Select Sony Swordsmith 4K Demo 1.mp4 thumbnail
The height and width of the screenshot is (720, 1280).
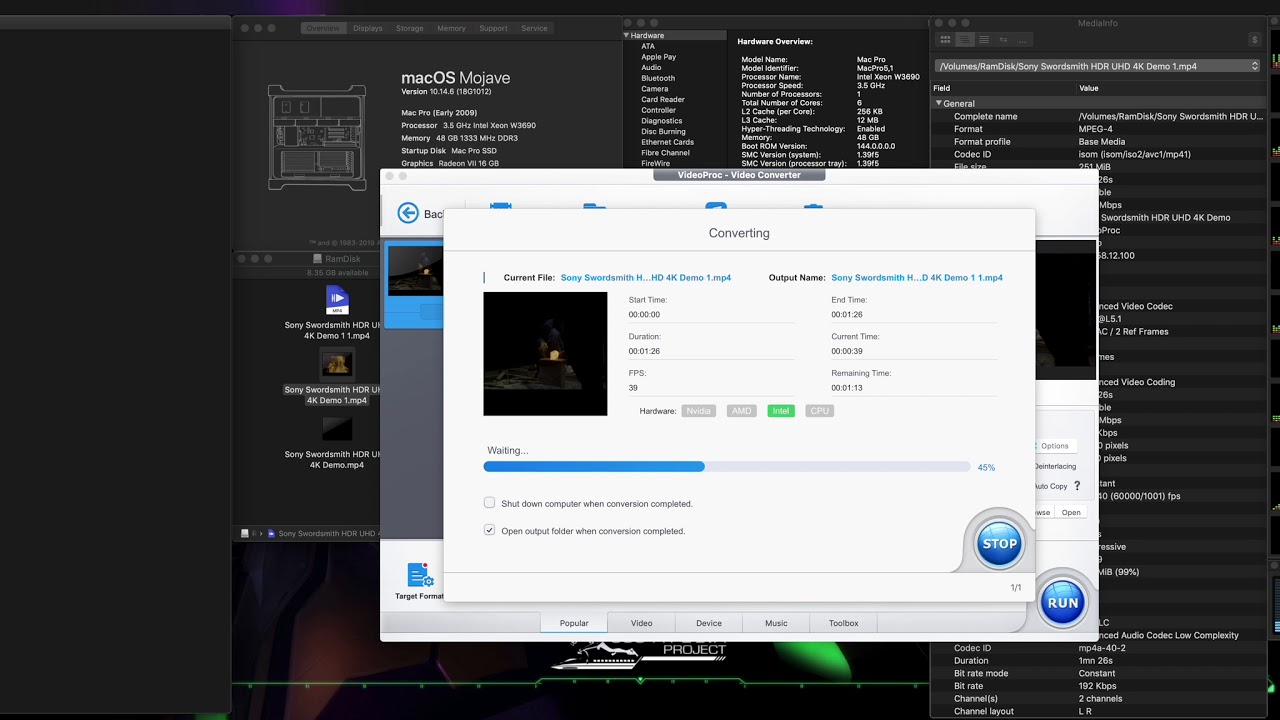[x=337, y=364]
